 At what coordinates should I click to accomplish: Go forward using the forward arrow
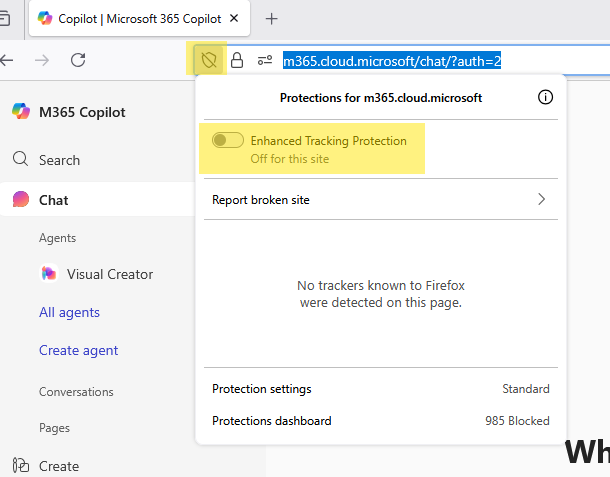pyautogui.click(x=42, y=60)
